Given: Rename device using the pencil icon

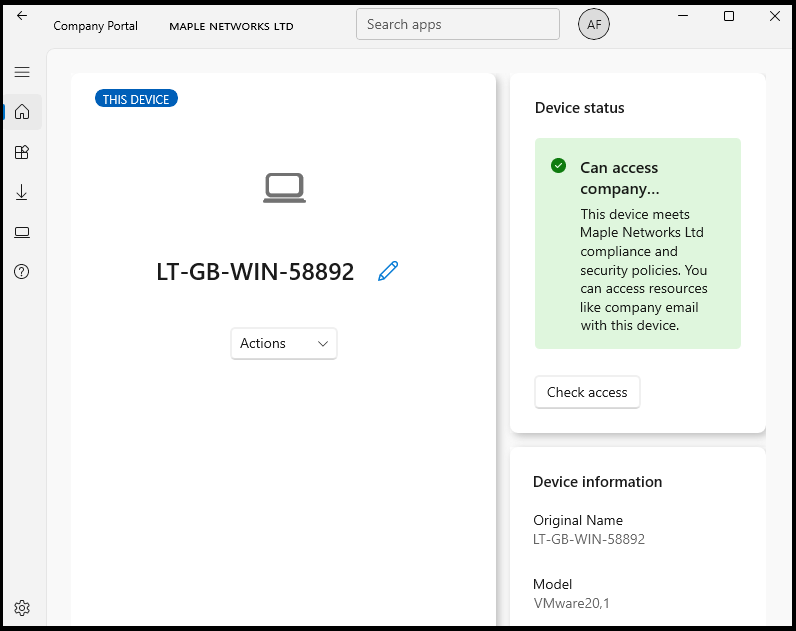Looking at the screenshot, I should (388, 271).
